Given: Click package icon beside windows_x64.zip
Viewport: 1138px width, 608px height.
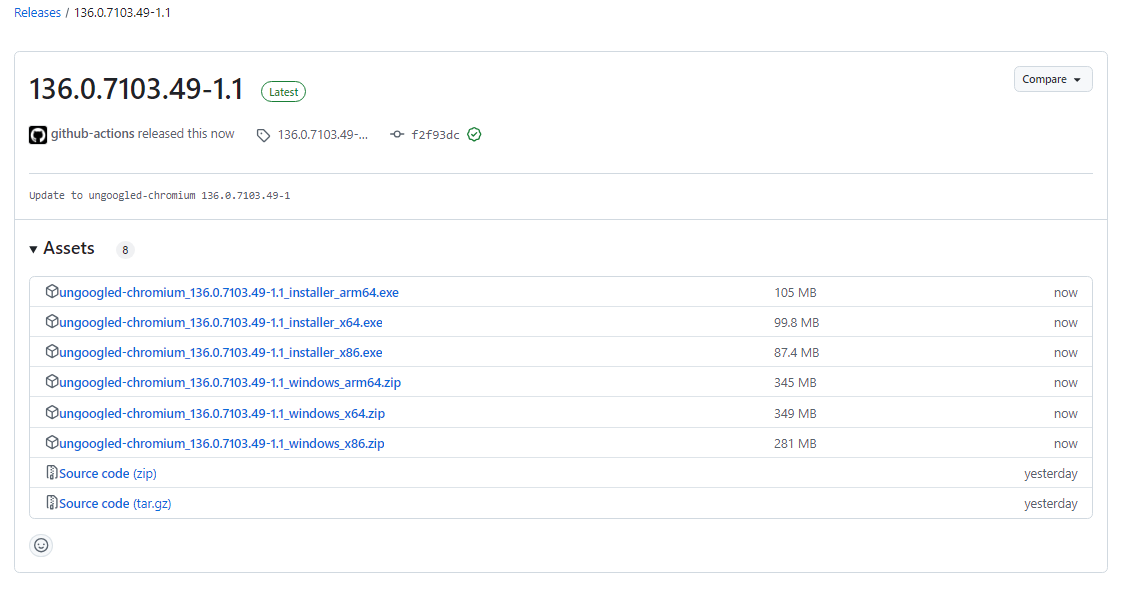Looking at the screenshot, I should [52, 412].
